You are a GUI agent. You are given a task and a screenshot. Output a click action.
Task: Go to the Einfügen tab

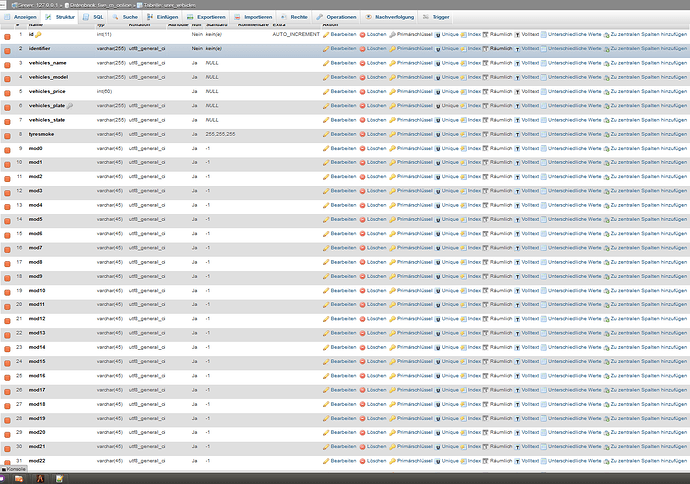pyautogui.click(x=163, y=17)
